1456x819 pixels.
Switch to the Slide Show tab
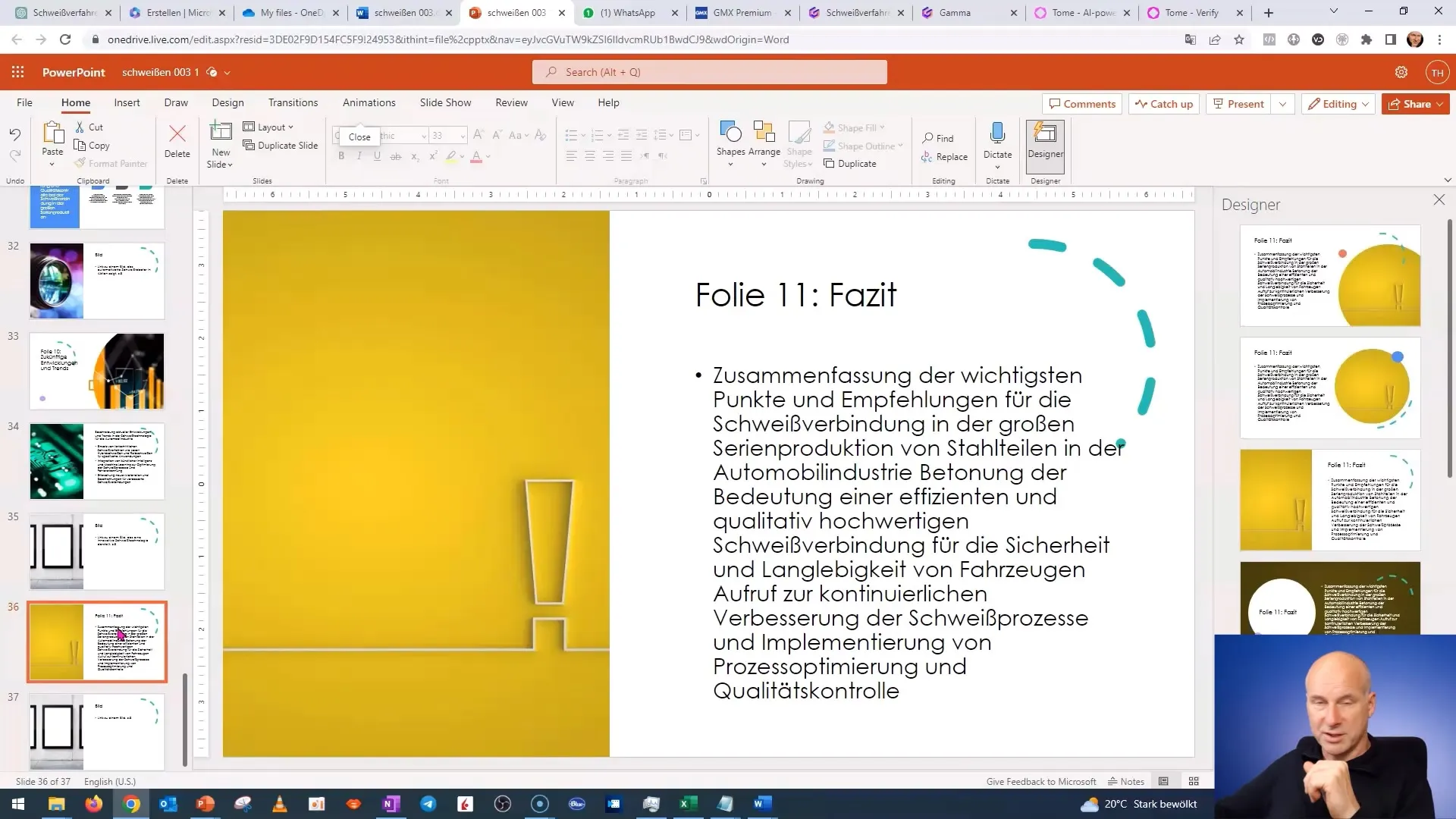445,102
